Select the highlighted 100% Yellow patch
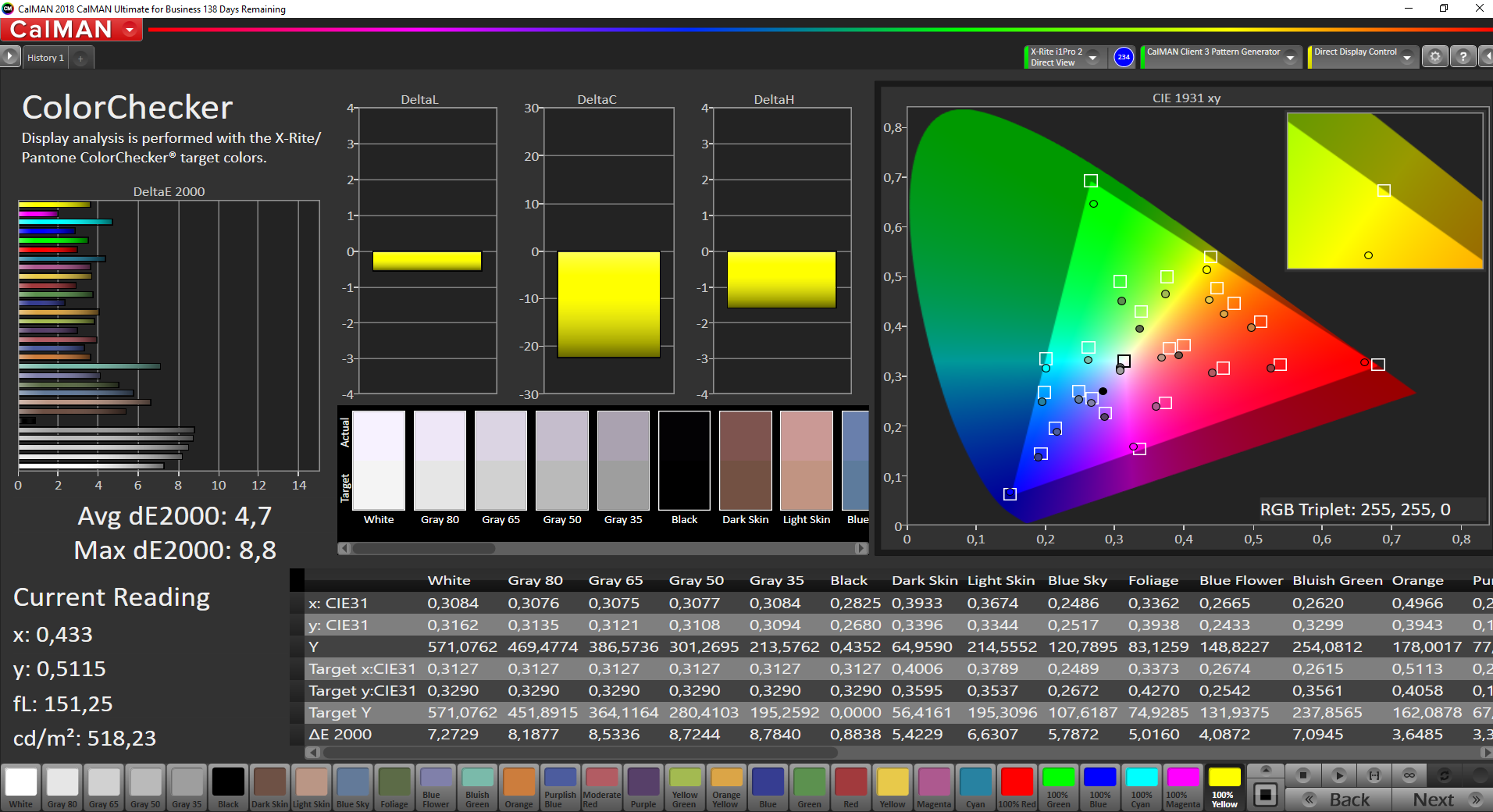This screenshot has width=1493, height=812. 1224,788
